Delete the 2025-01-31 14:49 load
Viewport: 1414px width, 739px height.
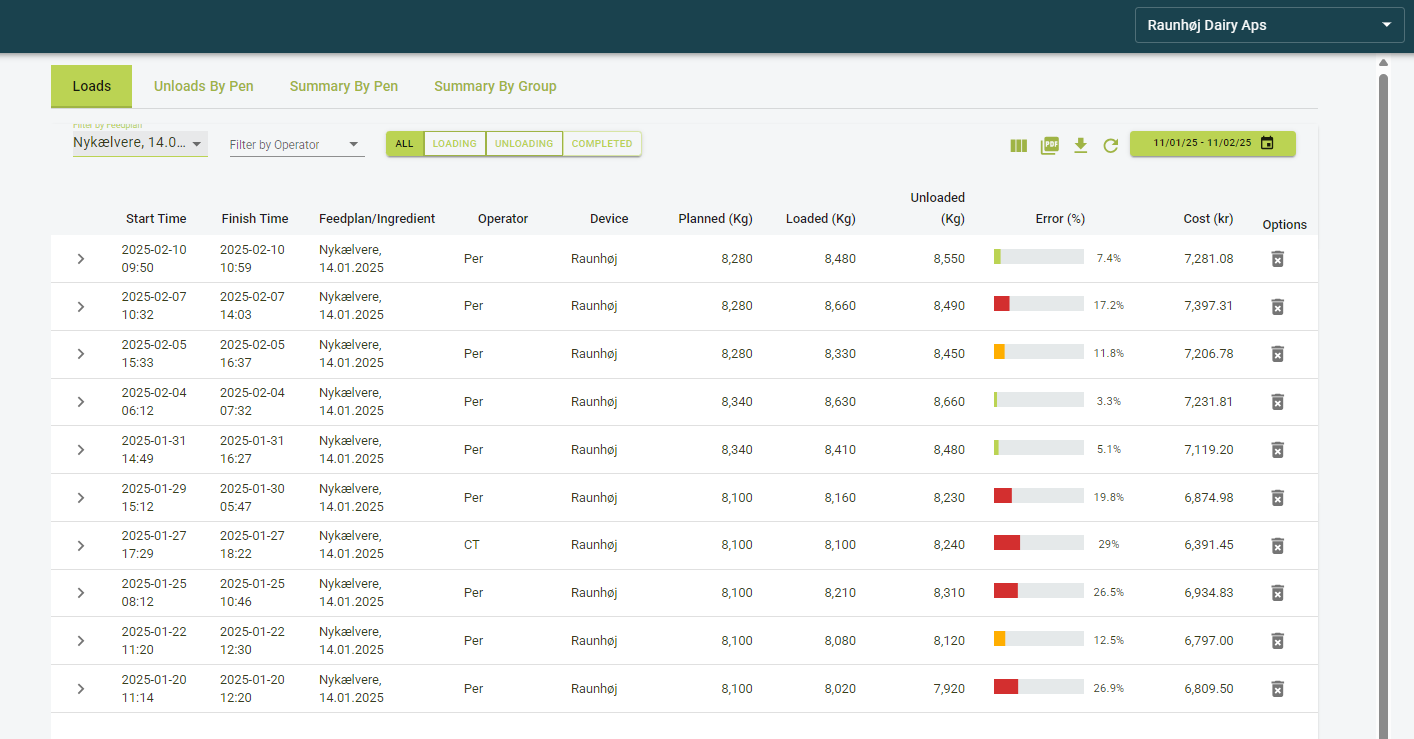[1277, 450]
